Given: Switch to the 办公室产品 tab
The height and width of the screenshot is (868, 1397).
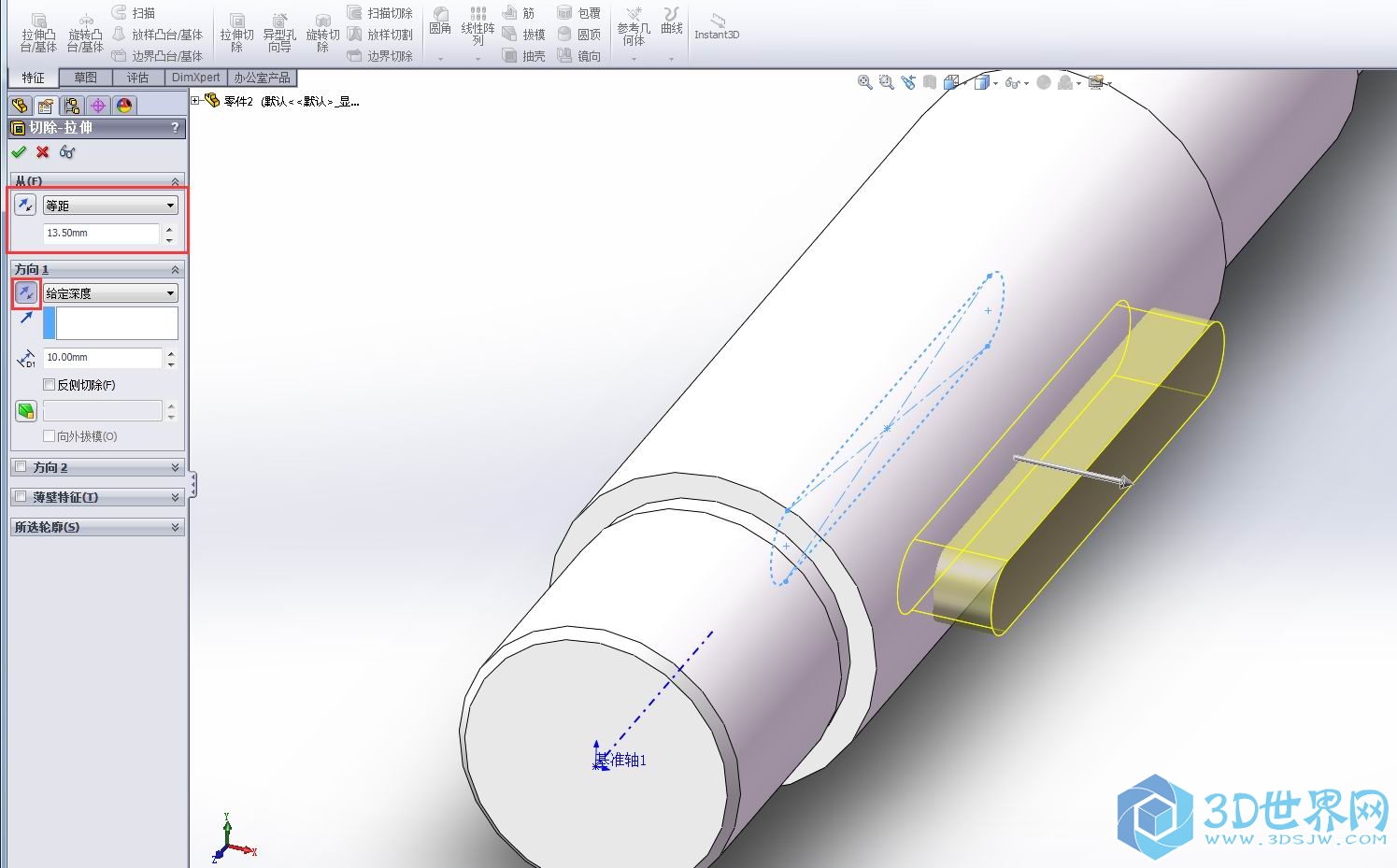Looking at the screenshot, I should click(x=263, y=78).
